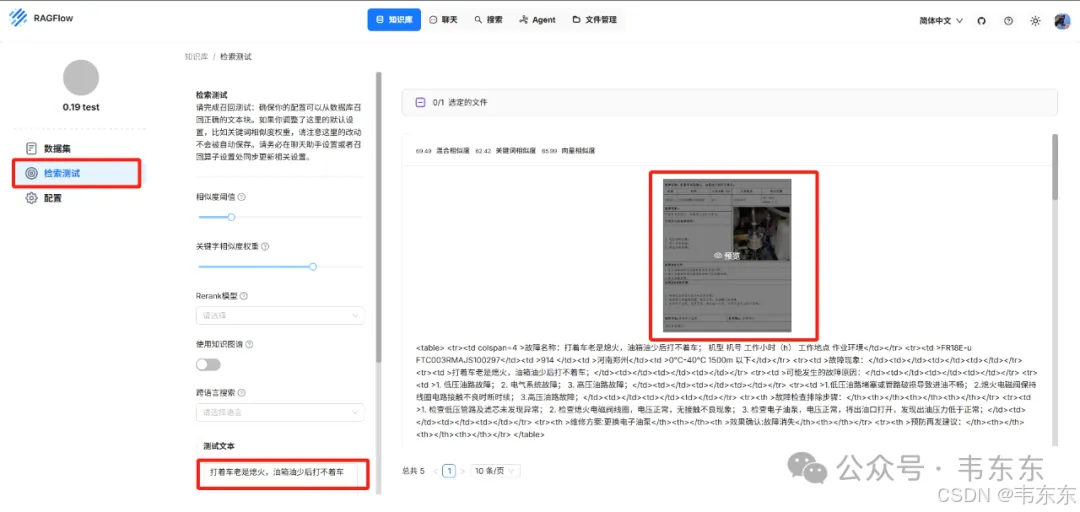Click the 总共 5 results count text
This screenshot has height=512, width=1080.
tap(413, 471)
